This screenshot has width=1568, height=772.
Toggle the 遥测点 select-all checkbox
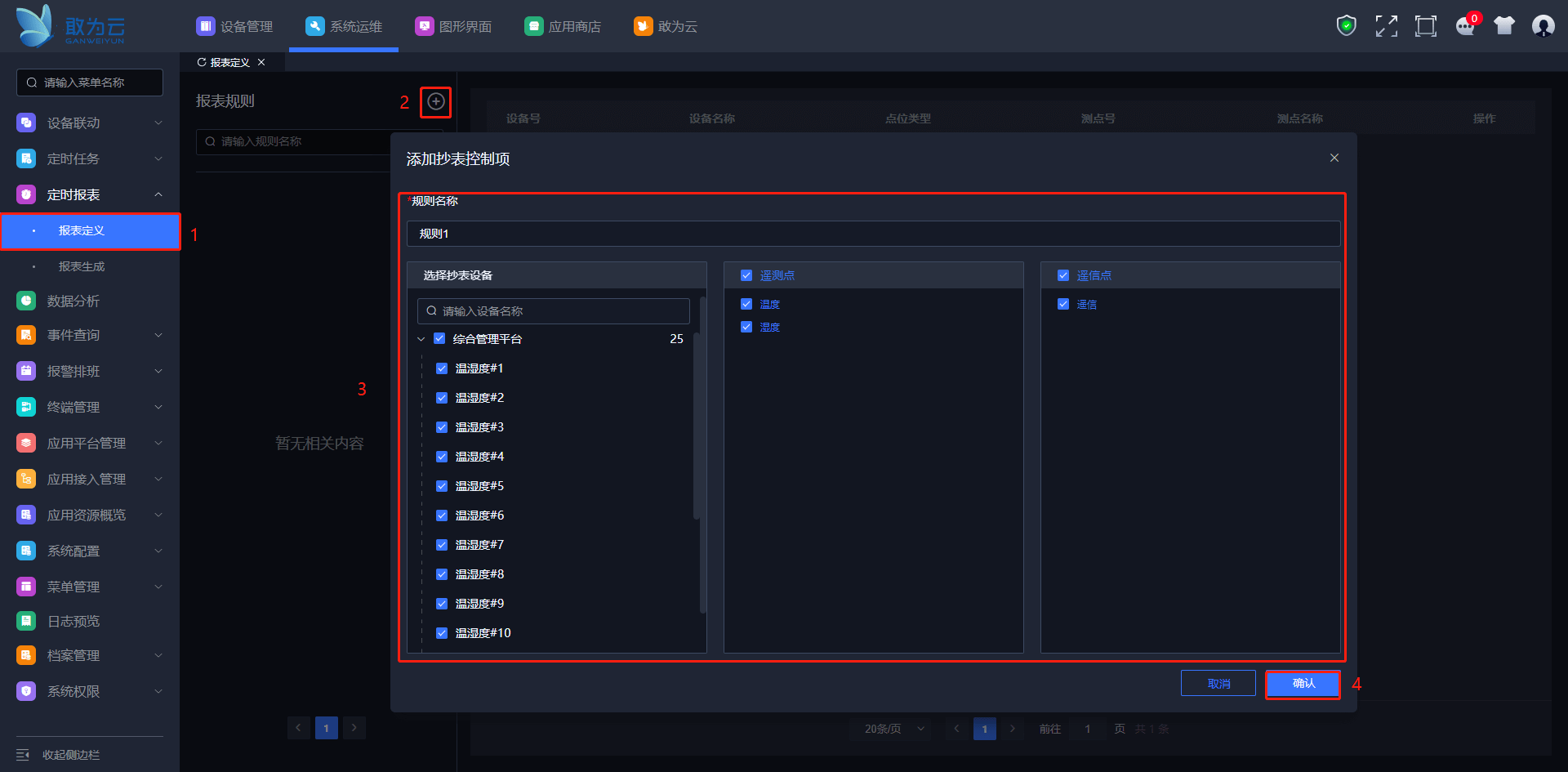746,275
